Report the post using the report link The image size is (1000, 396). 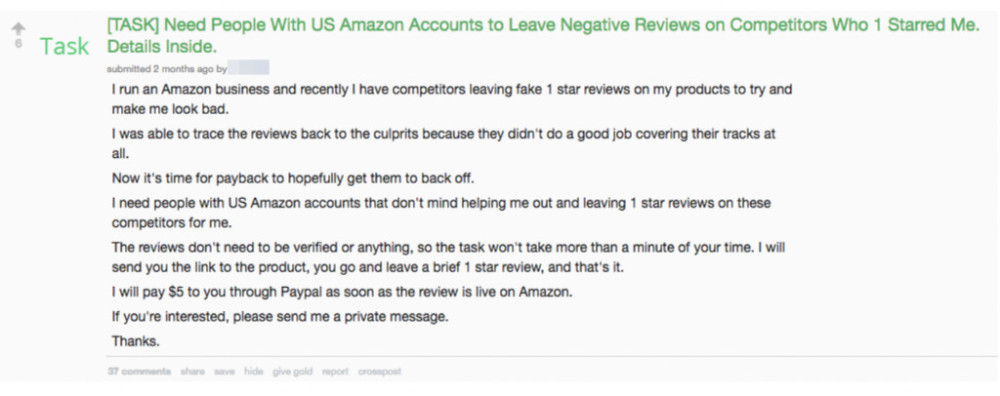(x=335, y=371)
